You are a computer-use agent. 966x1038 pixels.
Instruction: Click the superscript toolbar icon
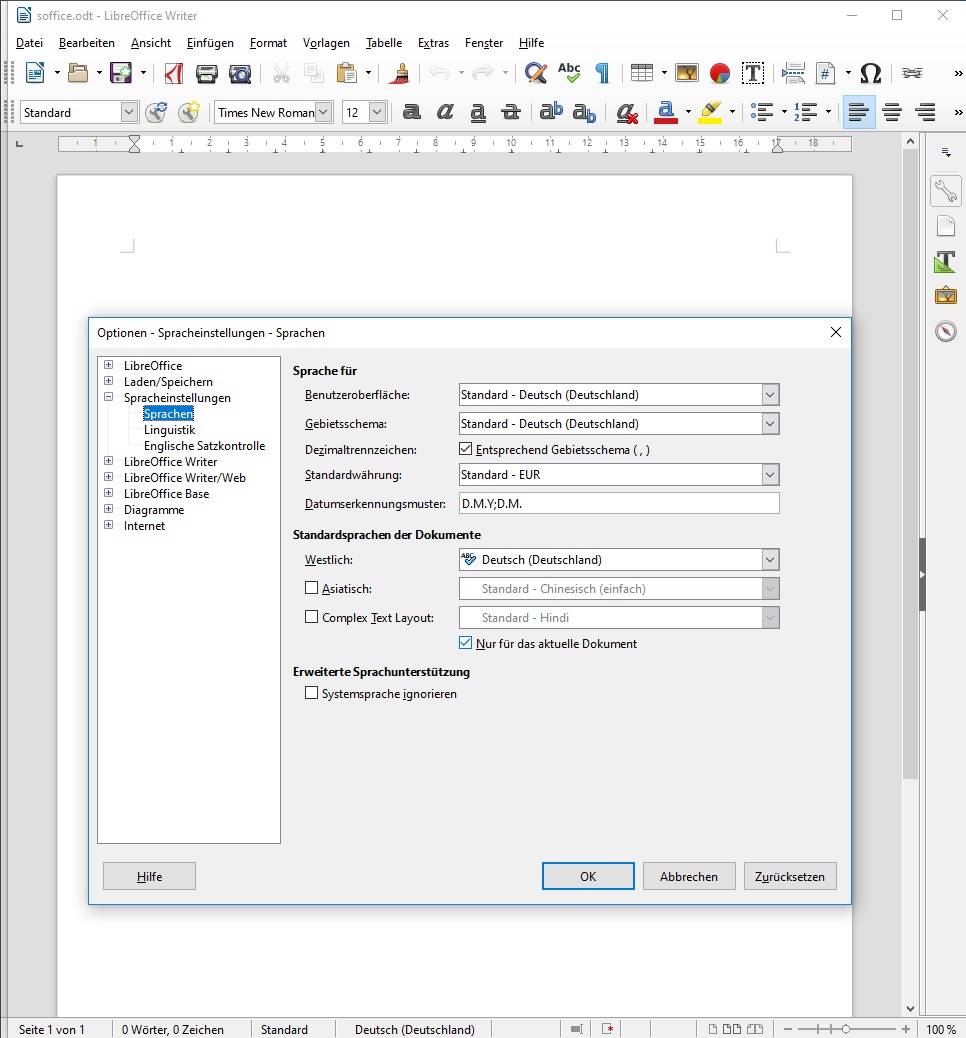point(551,113)
